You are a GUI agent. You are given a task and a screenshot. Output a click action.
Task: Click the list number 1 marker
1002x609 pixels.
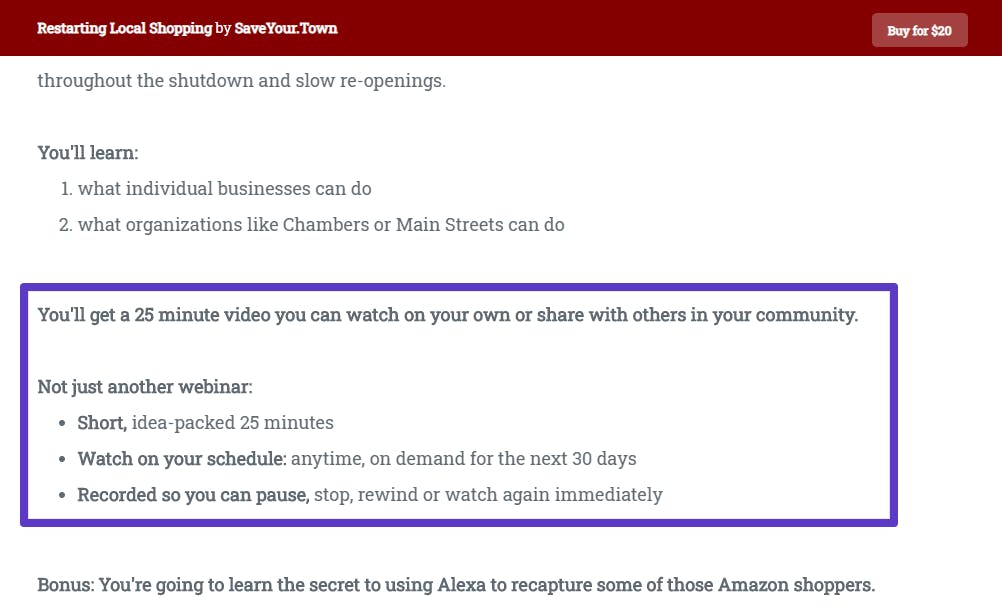pos(66,189)
